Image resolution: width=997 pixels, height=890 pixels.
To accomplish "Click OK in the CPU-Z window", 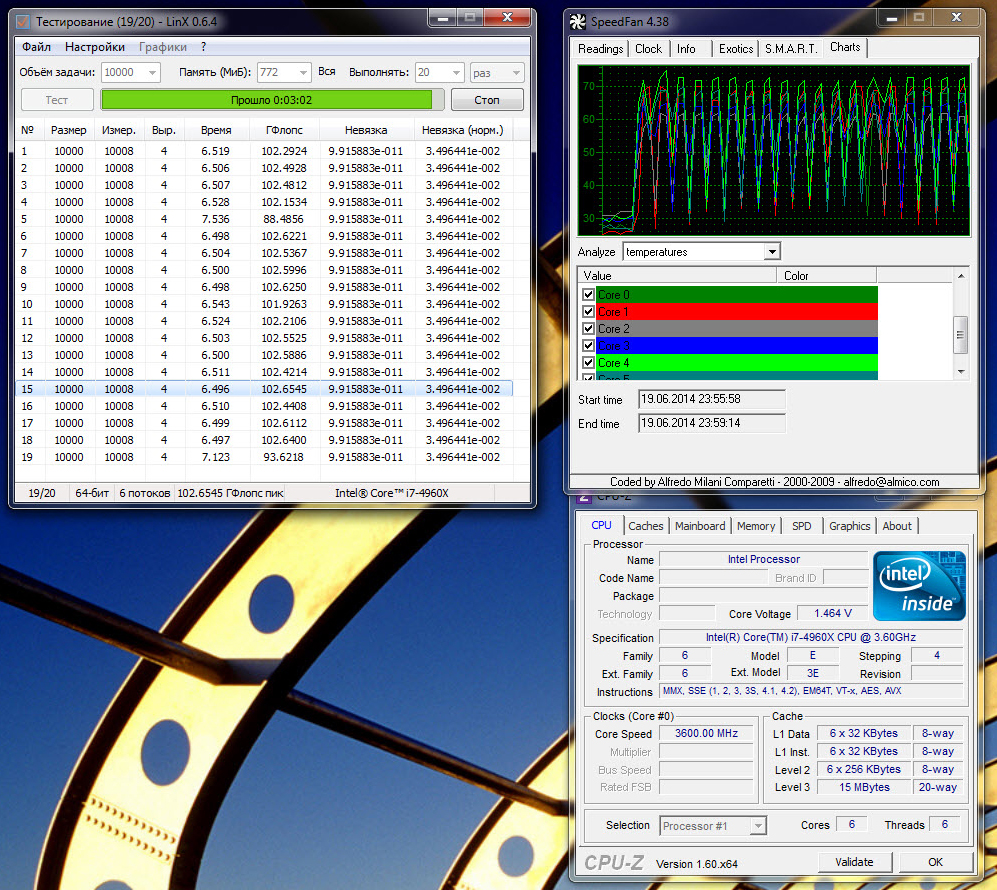I will point(935,862).
